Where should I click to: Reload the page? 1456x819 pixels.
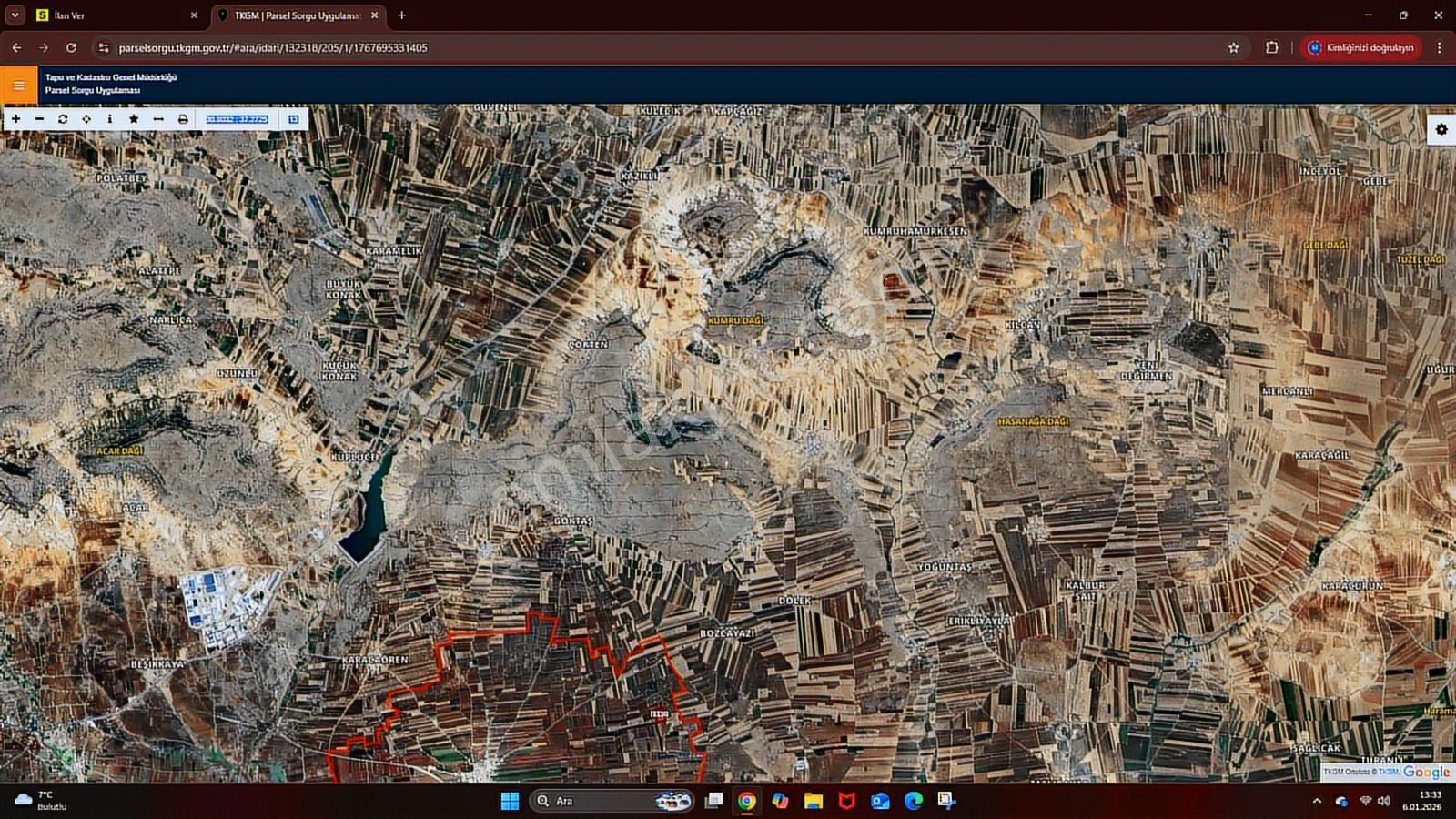point(71,47)
